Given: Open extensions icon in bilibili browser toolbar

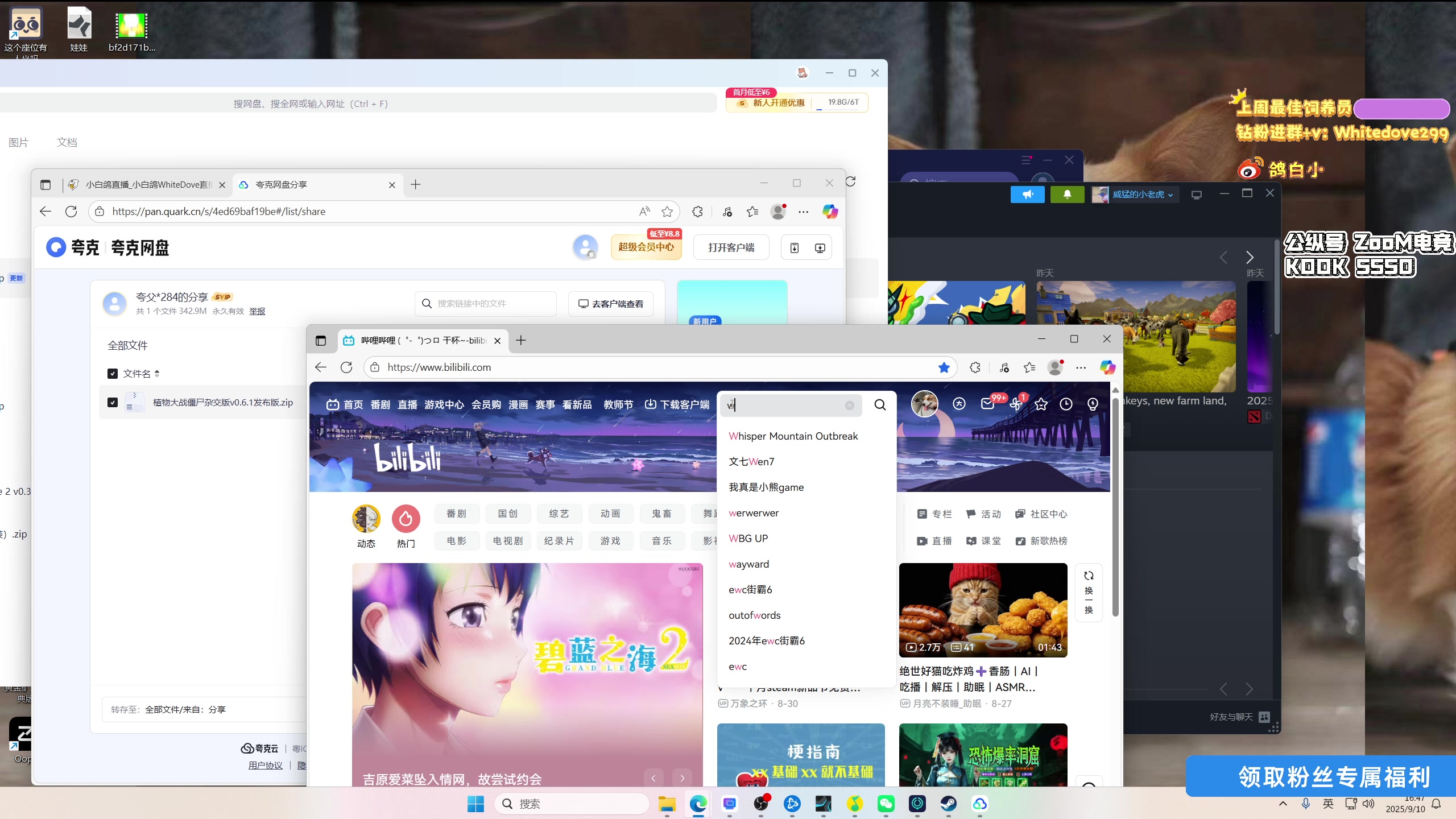Looking at the screenshot, I should tap(975, 367).
